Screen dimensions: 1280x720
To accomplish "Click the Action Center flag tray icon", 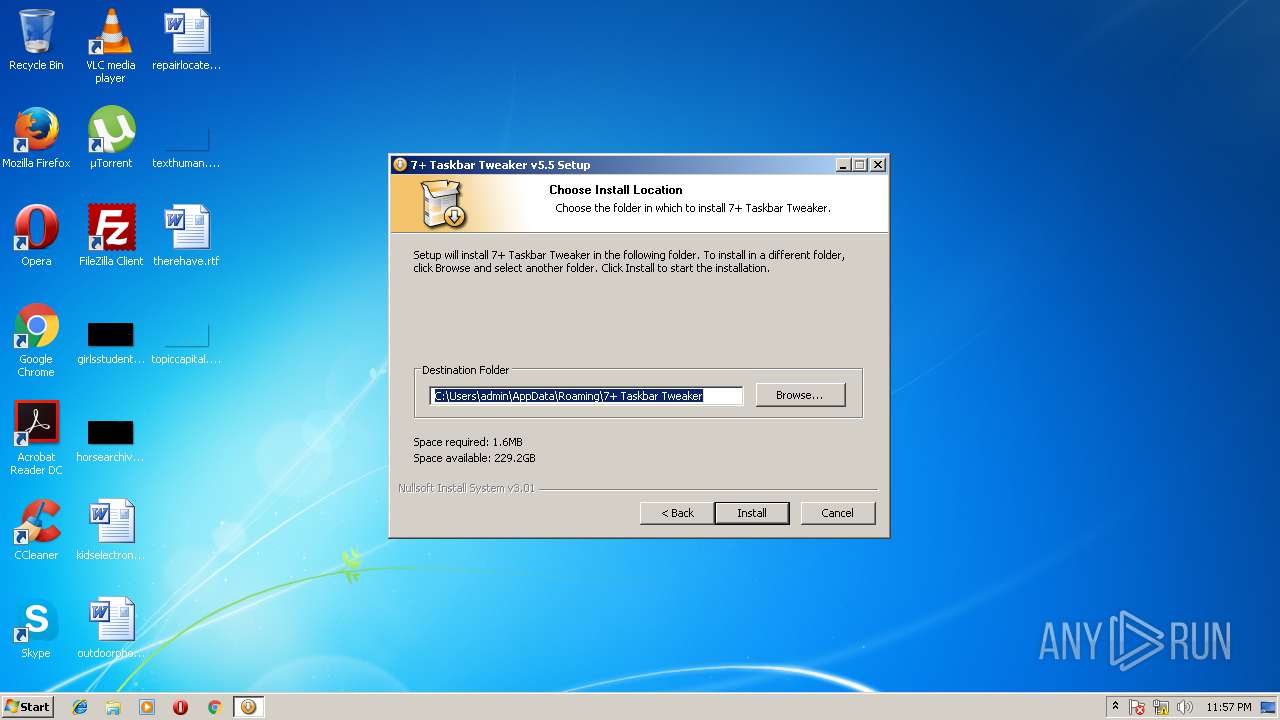I will (x=1137, y=707).
